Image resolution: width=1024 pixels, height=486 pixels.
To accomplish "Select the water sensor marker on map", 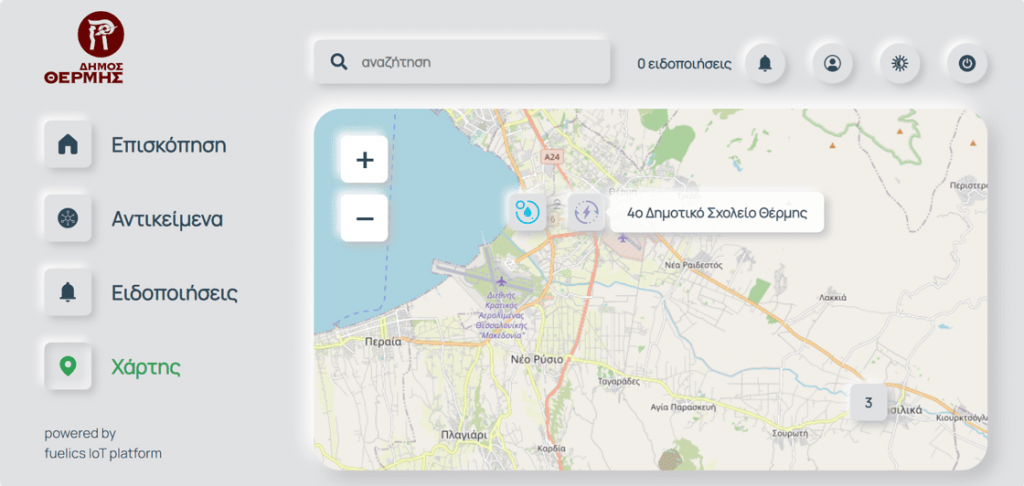I will click(526, 212).
